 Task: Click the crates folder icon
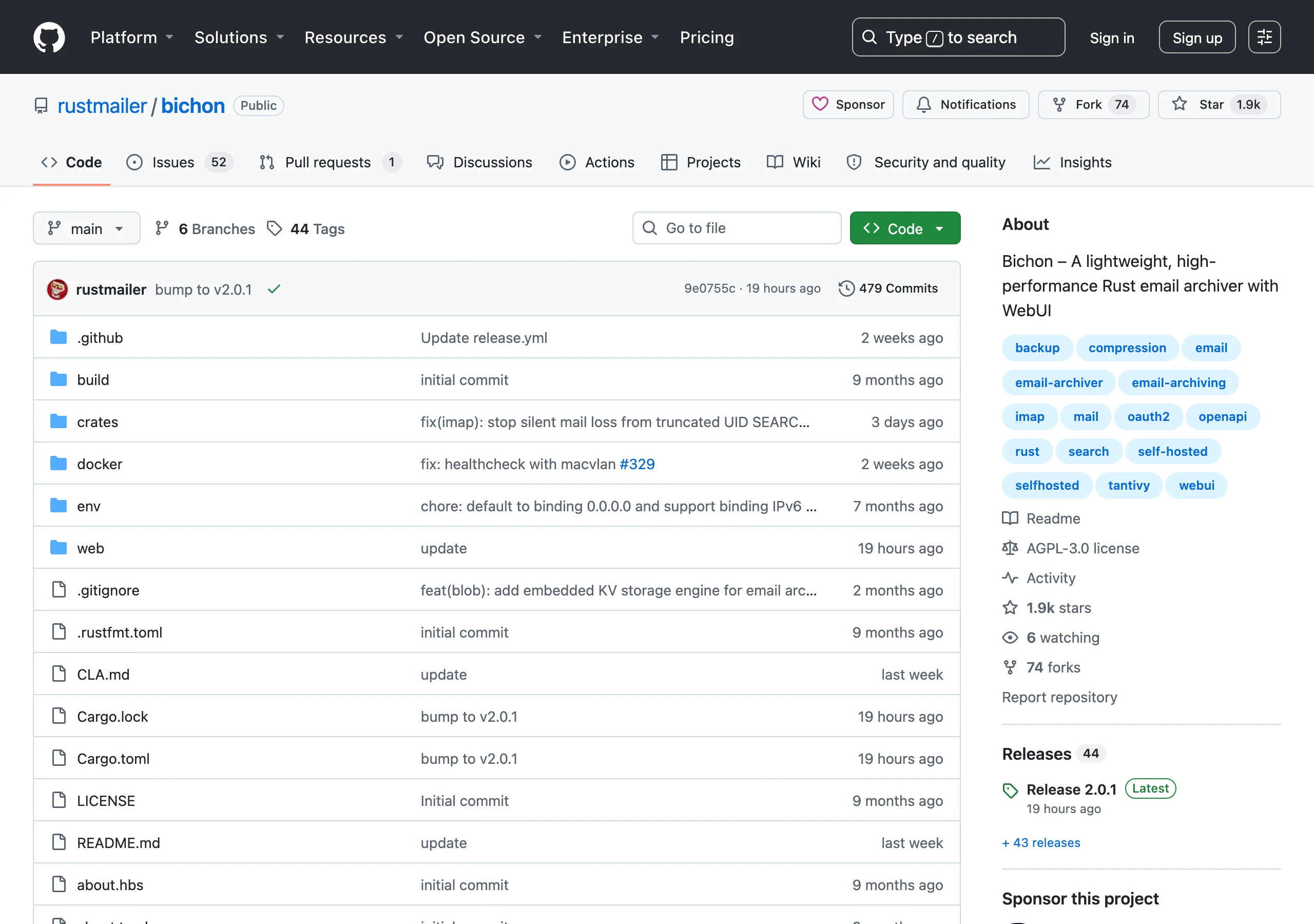tap(59, 421)
